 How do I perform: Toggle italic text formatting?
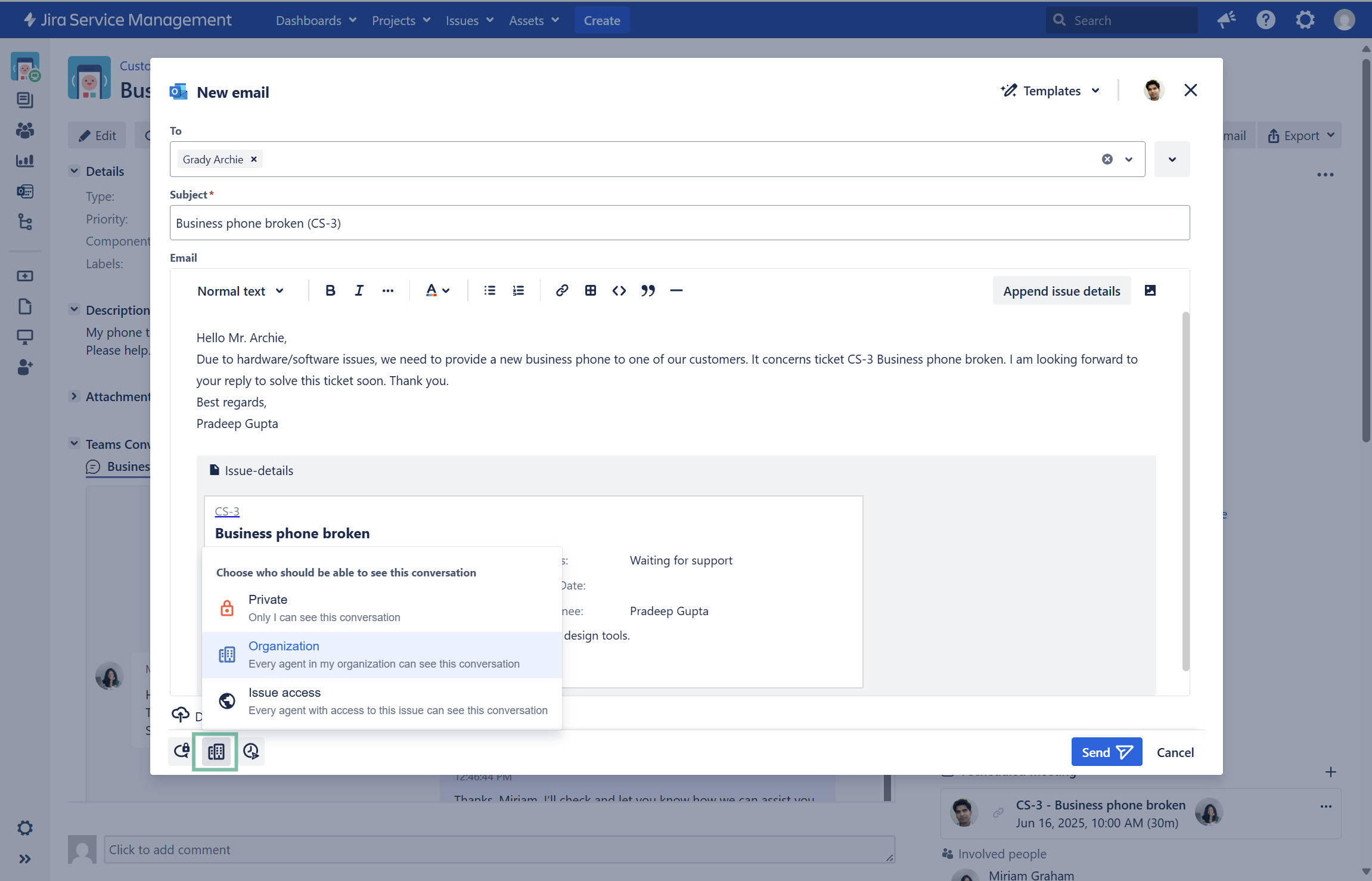click(x=359, y=290)
